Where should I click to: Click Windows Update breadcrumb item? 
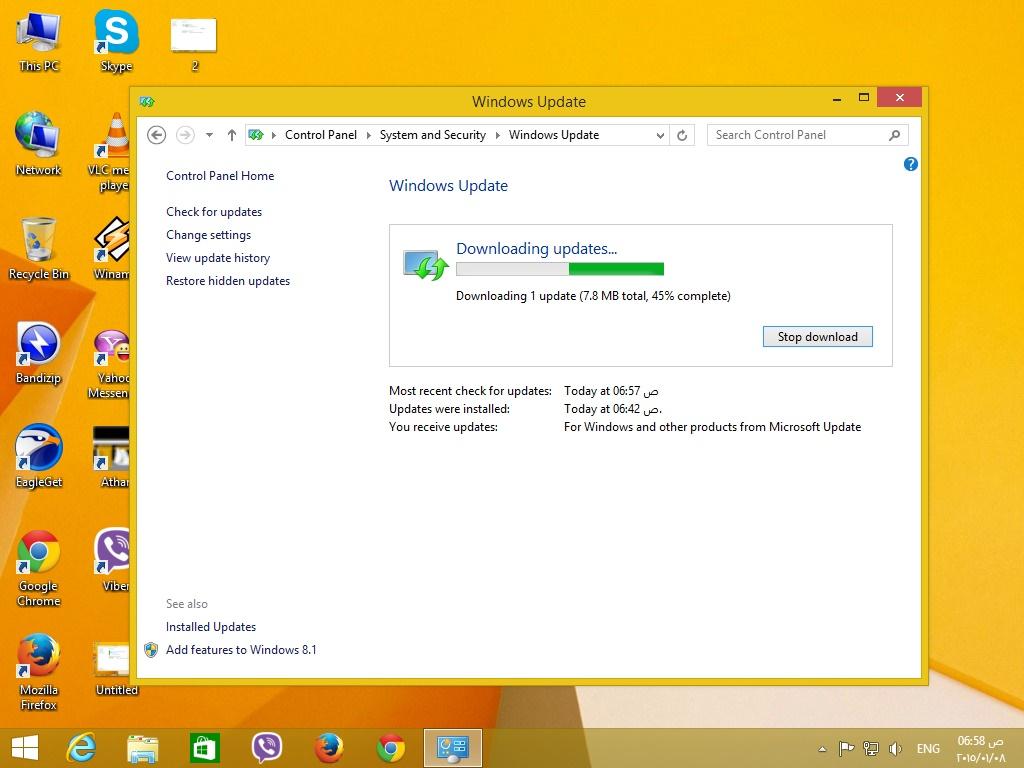(554, 135)
